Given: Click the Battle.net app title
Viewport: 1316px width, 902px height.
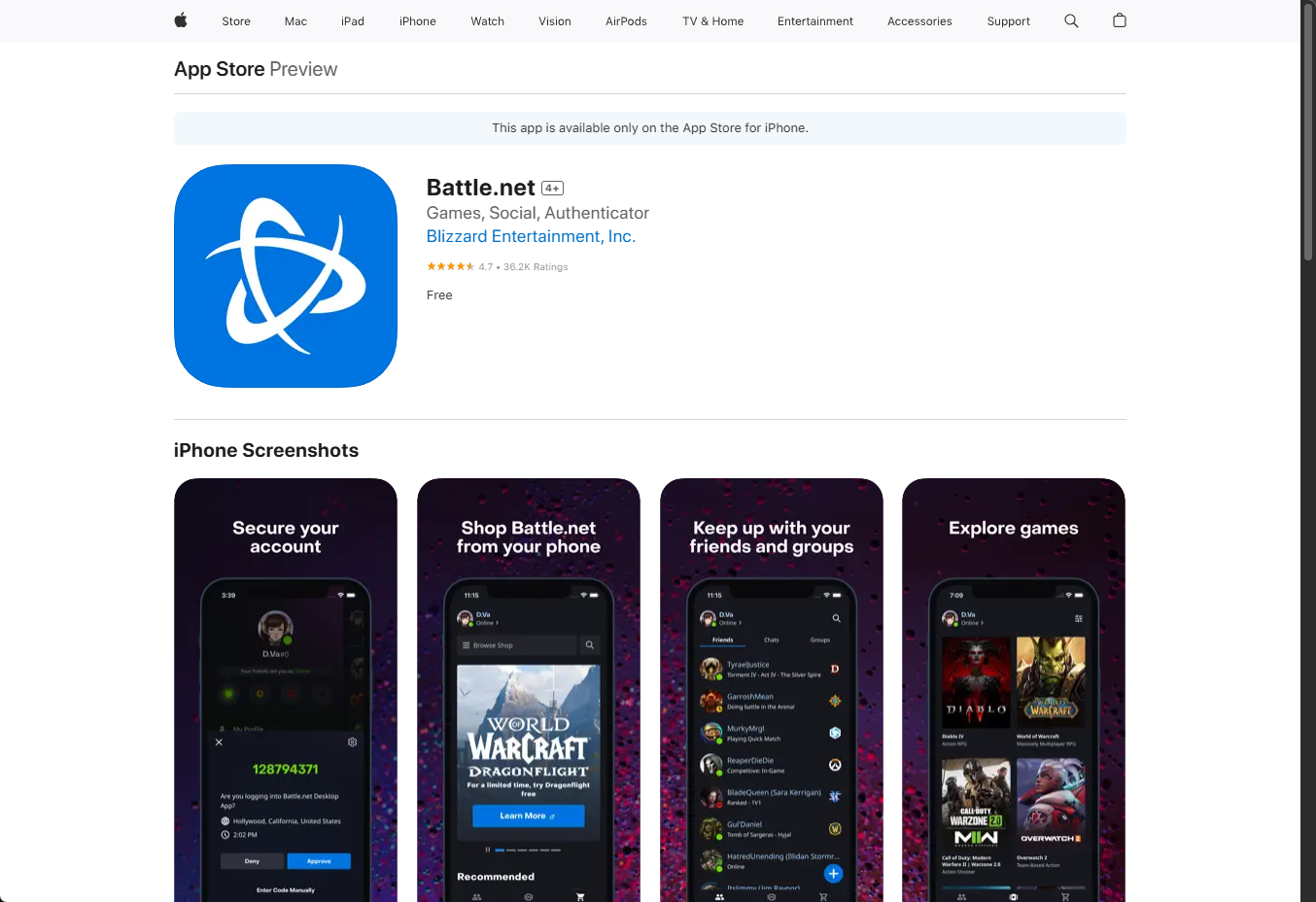Looking at the screenshot, I should point(480,188).
